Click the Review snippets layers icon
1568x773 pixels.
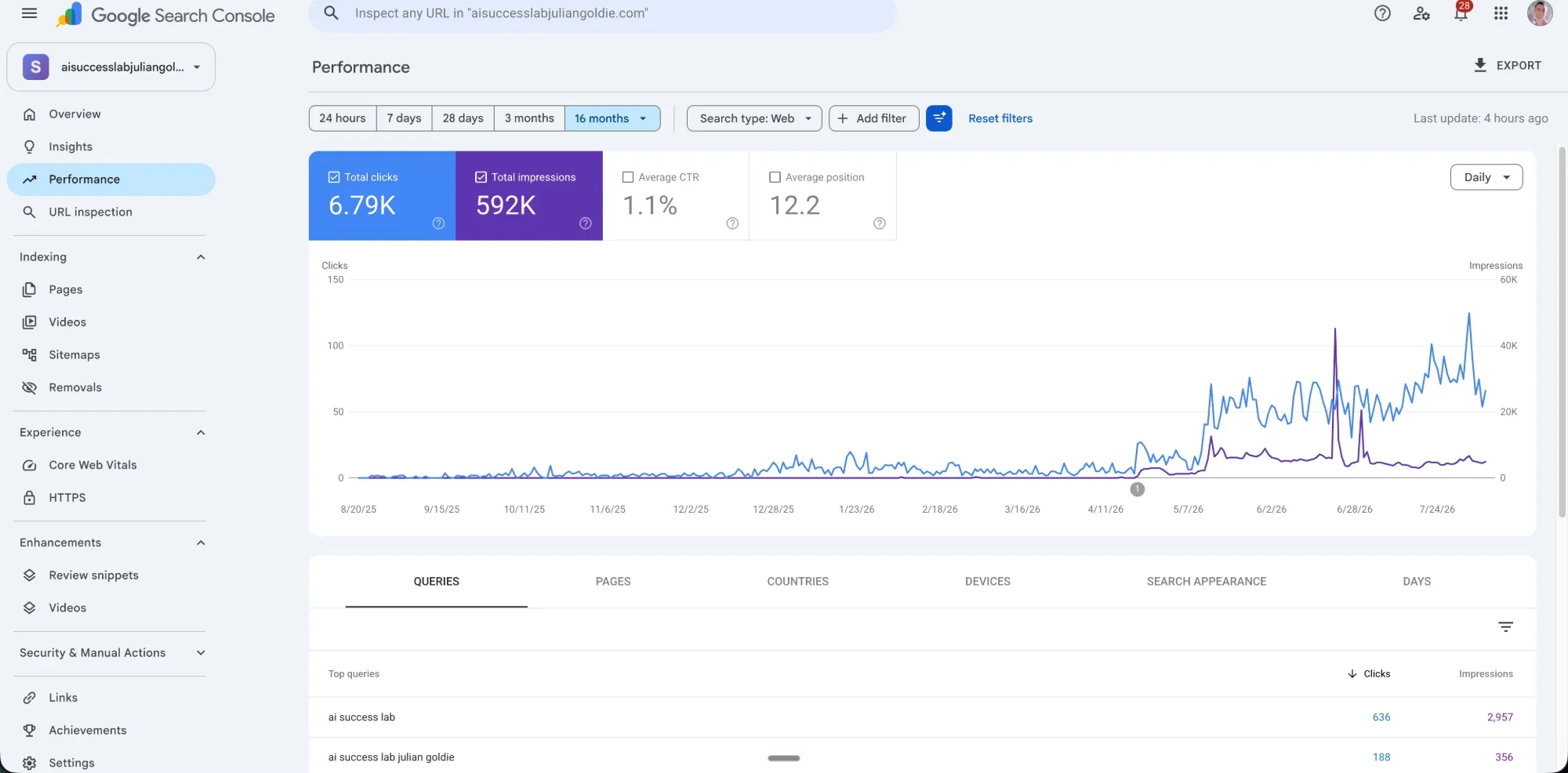pyautogui.click(x=29, y=575)
